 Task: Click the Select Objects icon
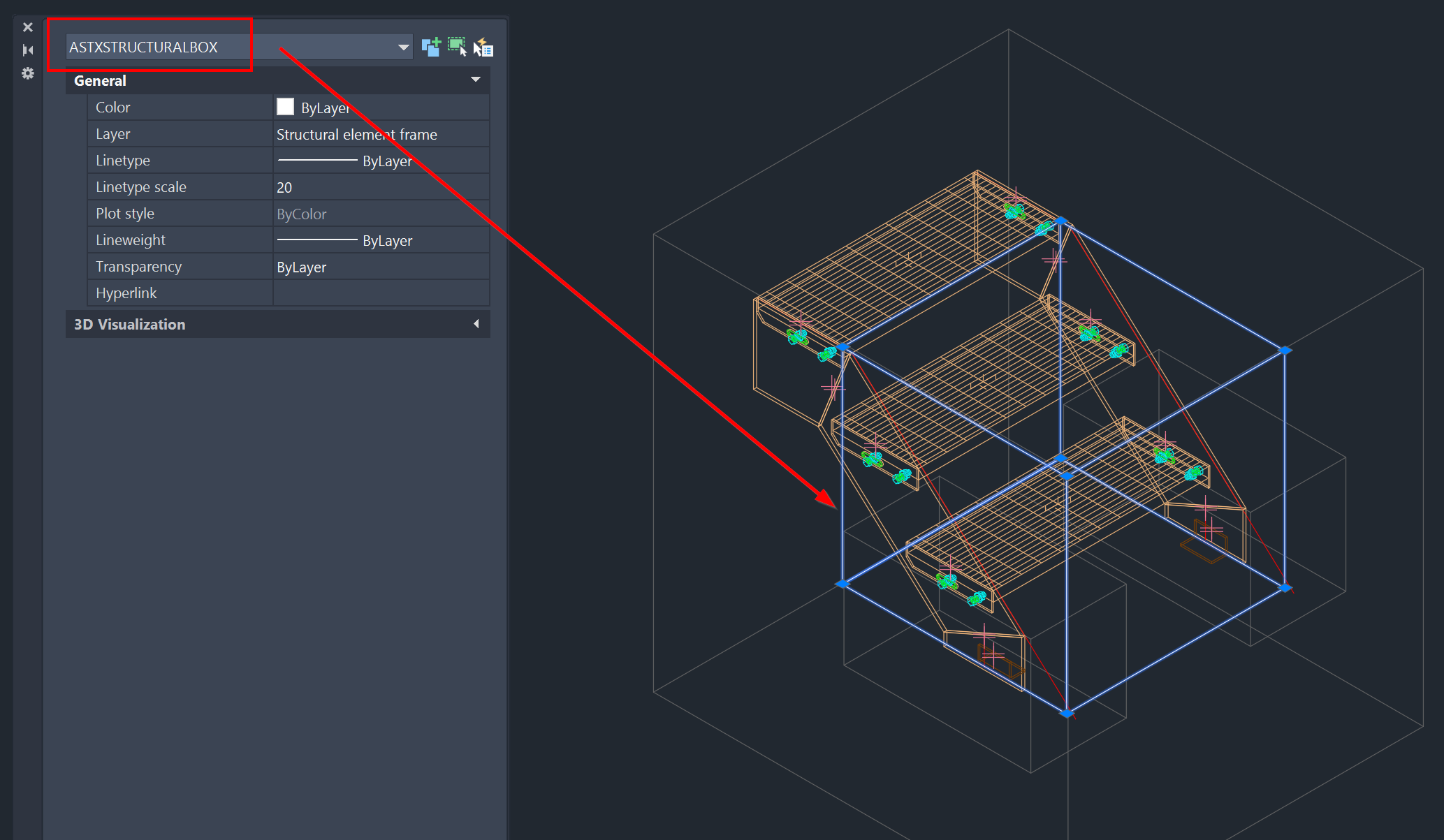pyautogui.click(x=458, y=47)
